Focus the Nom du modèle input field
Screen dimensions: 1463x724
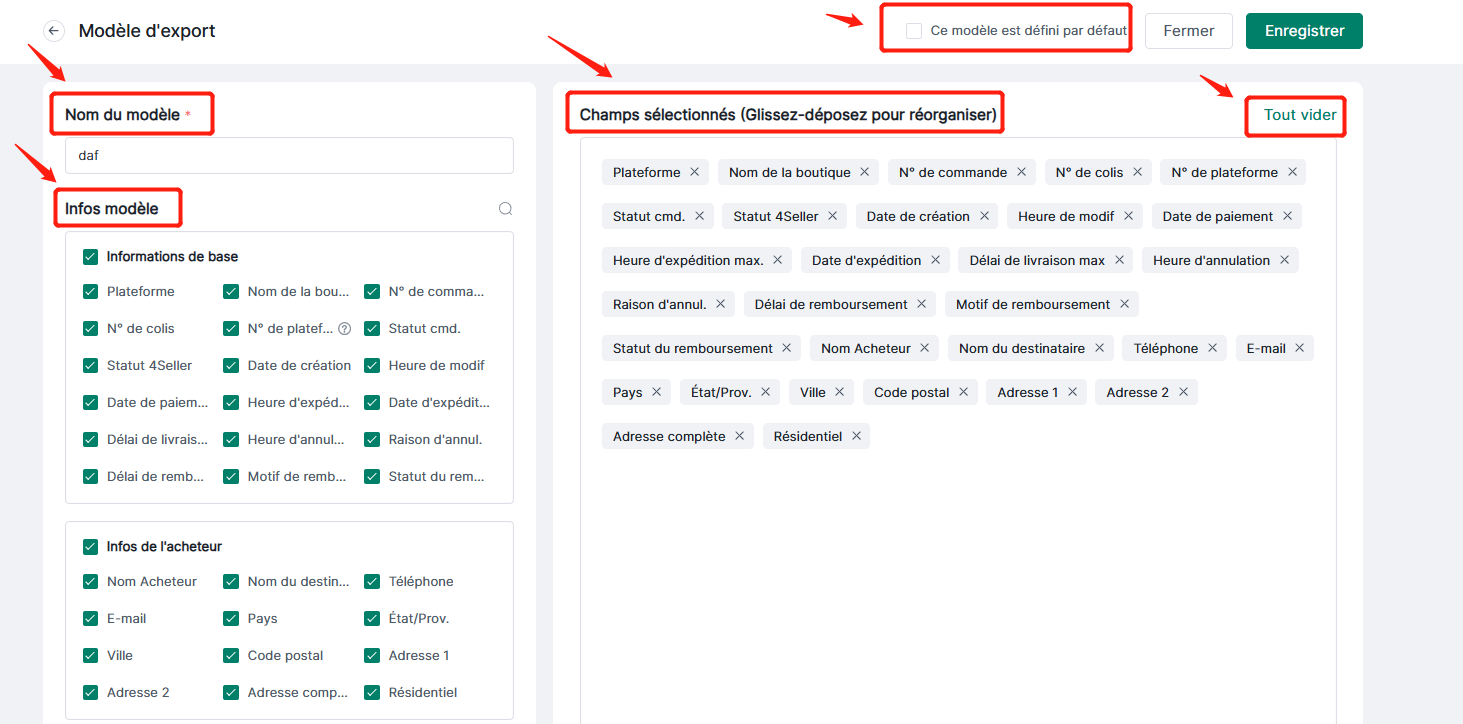(289, 156)
